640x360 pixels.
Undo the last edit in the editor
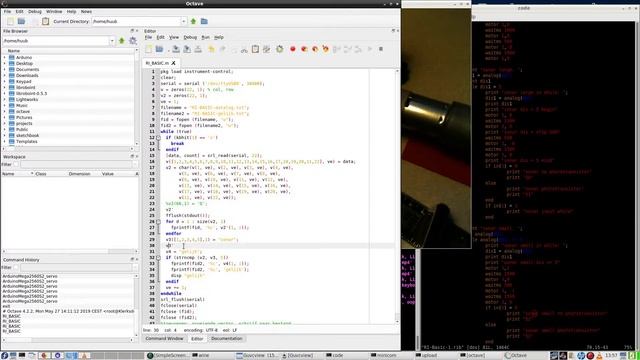click(211, 49)
